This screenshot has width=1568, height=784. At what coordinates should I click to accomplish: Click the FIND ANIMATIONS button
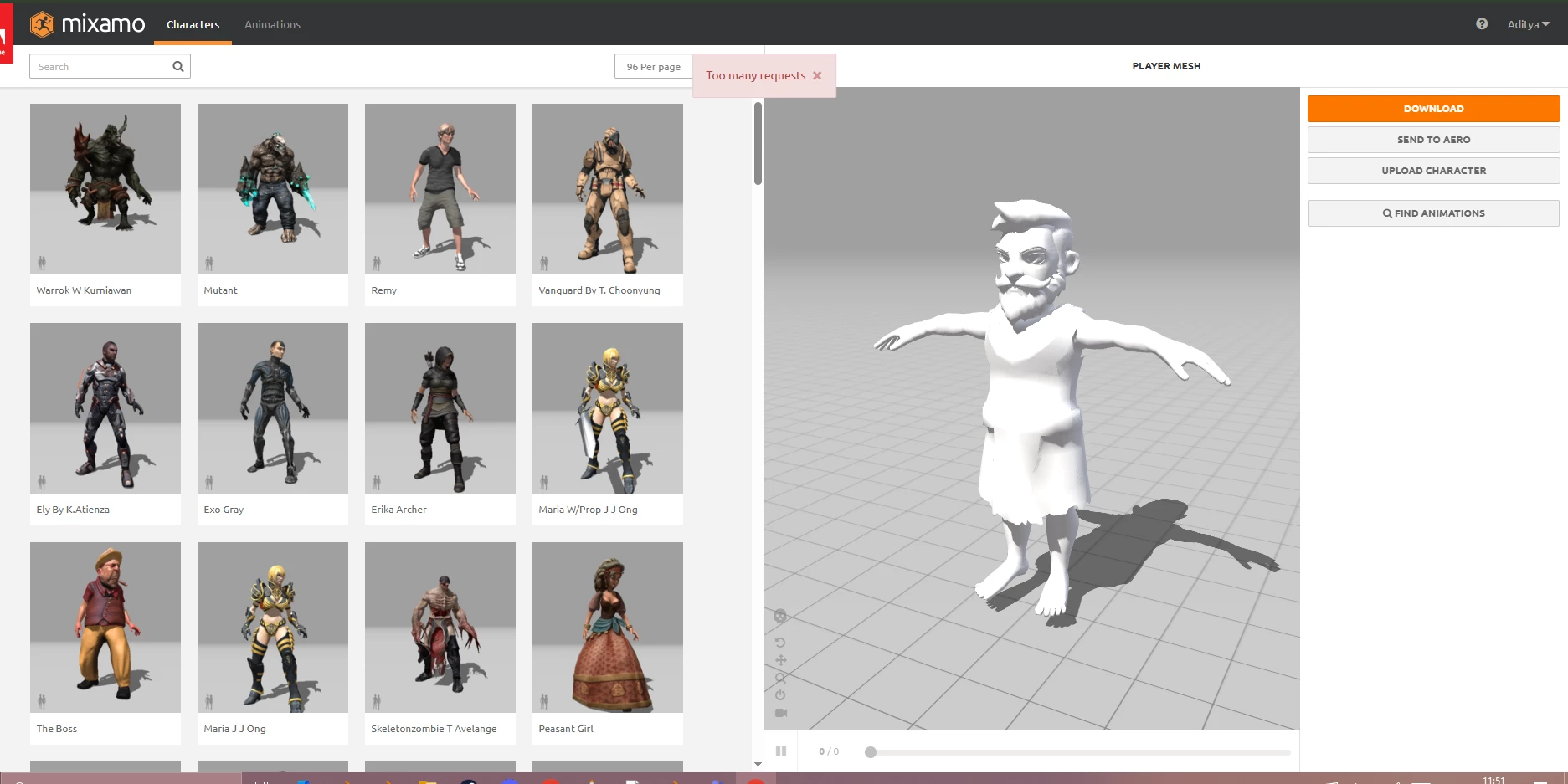click(1433, 213)
